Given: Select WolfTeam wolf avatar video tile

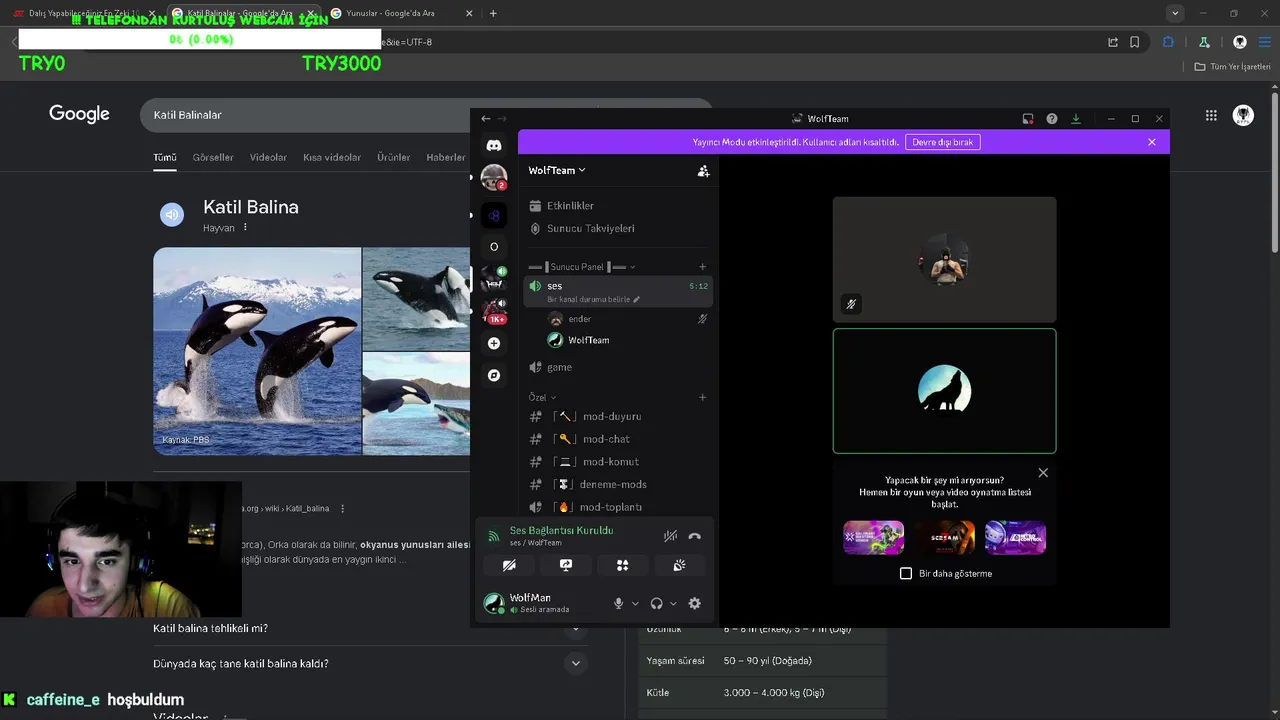Looking at the screenshot, I should coord(944,391).
